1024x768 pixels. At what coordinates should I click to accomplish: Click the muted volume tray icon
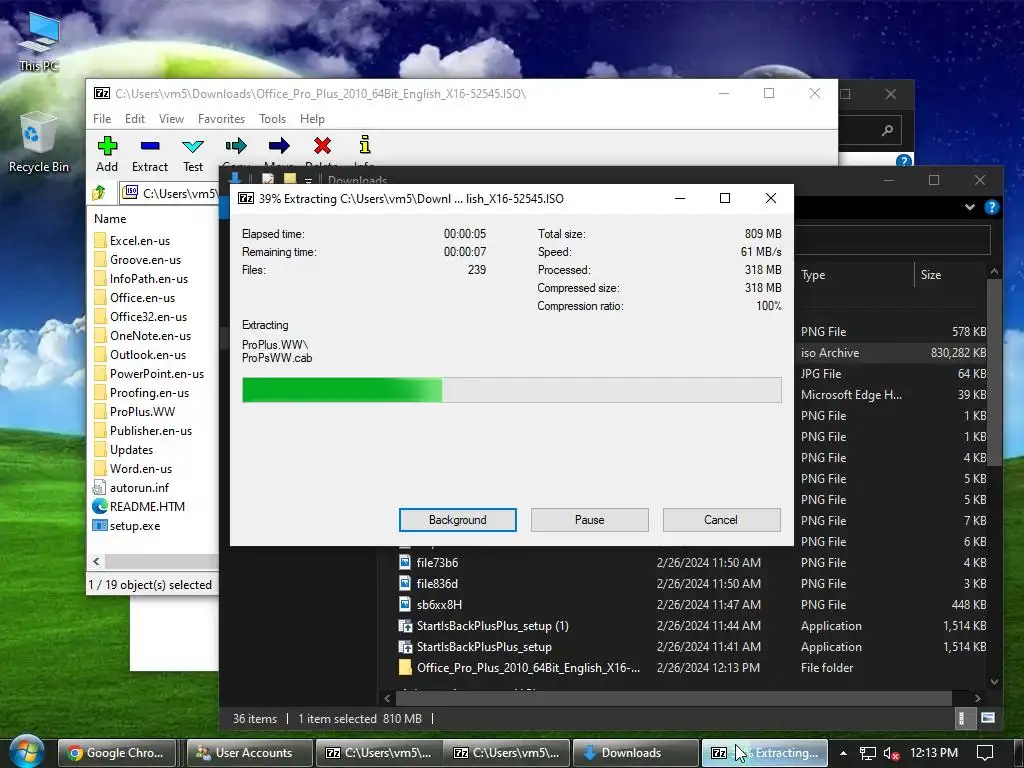891,754
